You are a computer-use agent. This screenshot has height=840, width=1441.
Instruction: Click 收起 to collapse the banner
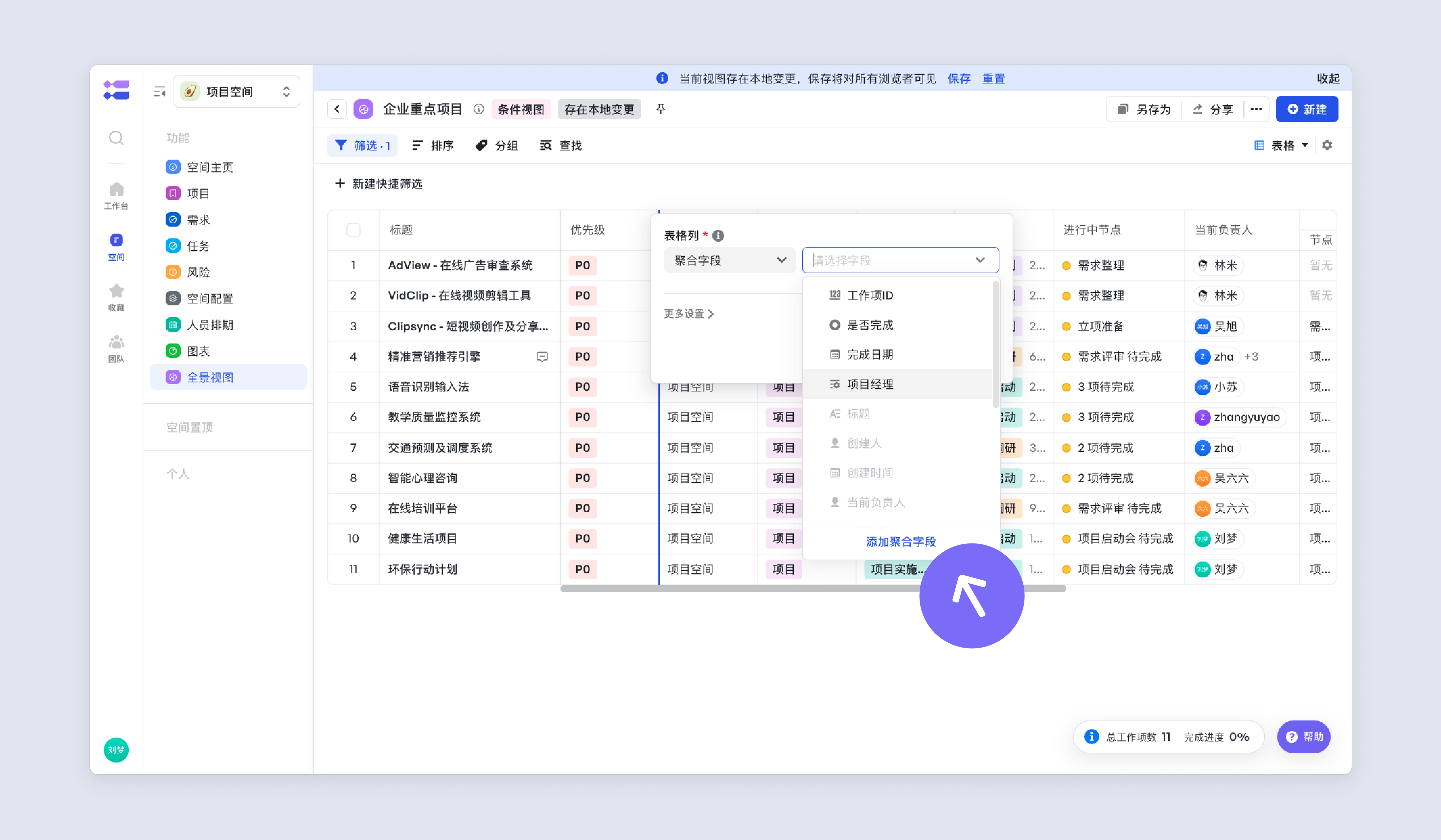point(1328,79)
